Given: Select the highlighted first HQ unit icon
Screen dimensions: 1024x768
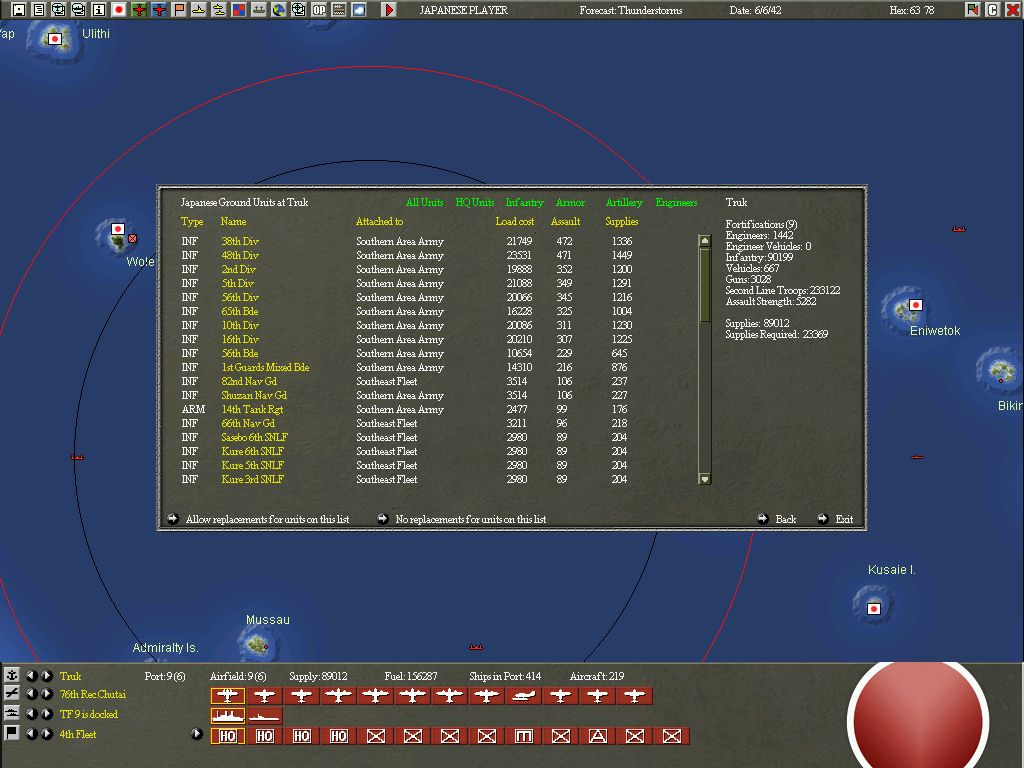Looking at the screenshot, I should click(x=227, y=736).
